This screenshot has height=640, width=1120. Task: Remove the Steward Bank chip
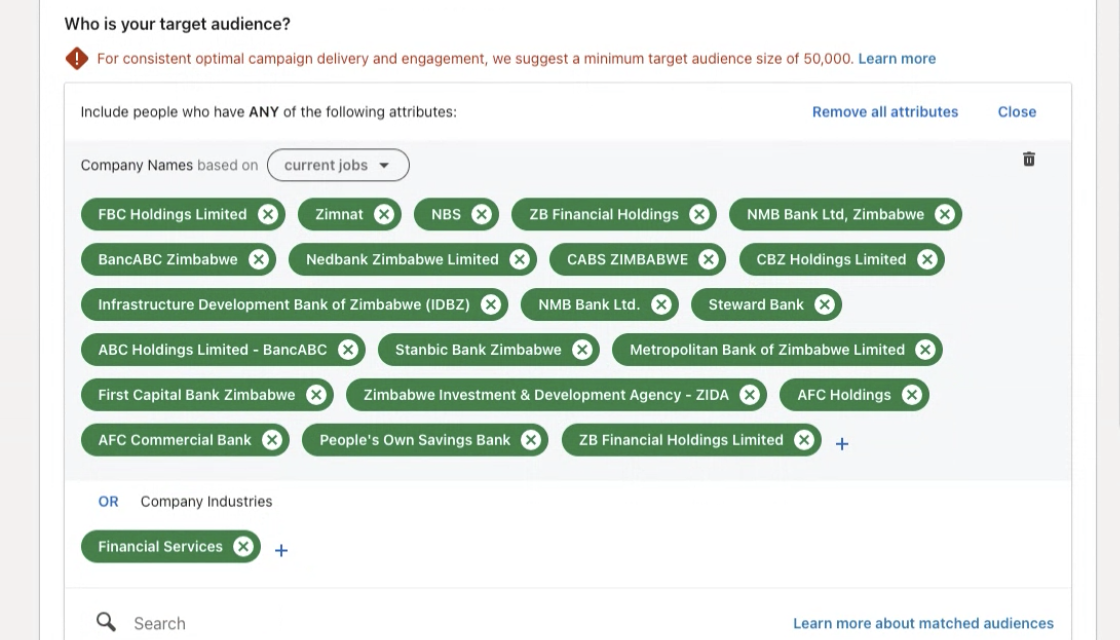824,305
